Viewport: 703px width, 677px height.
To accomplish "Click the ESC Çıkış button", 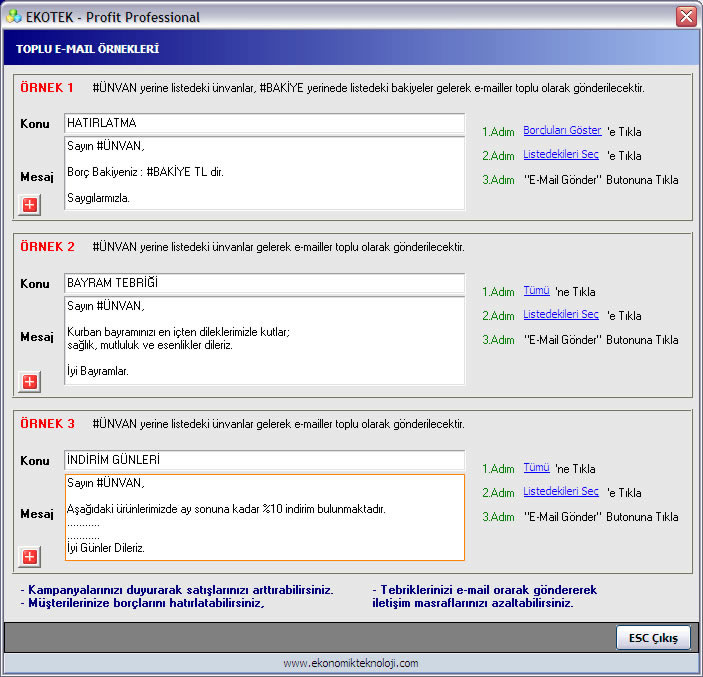I will point(653,638).
